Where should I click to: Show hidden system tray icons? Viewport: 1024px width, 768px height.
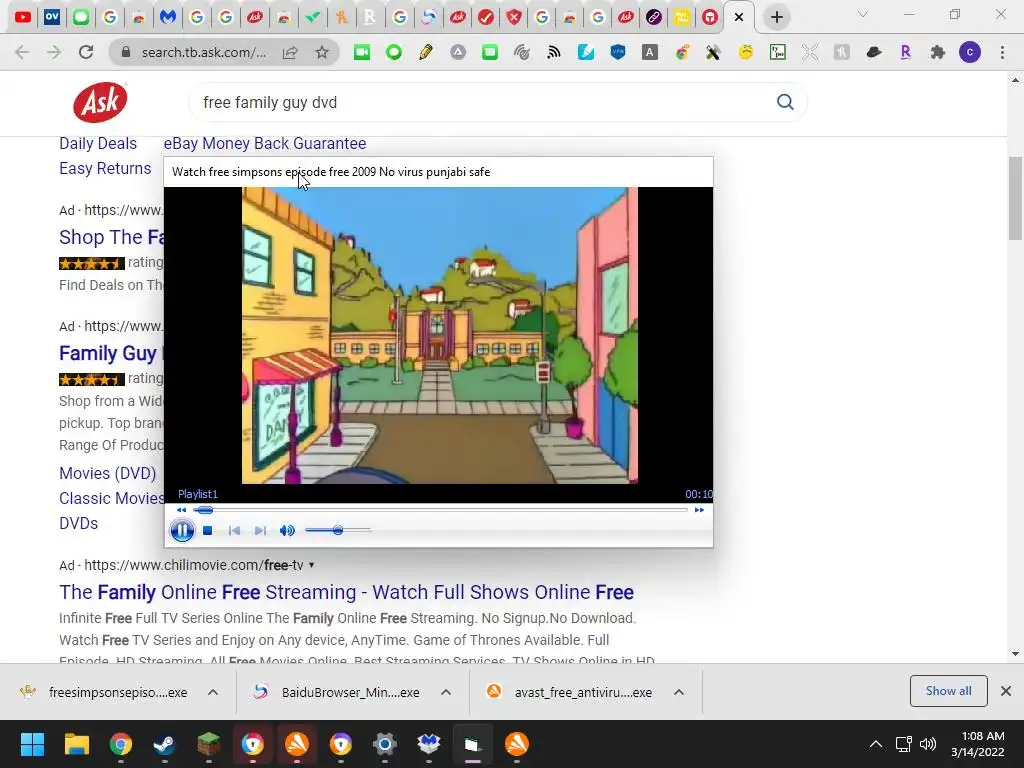point(876,744)
